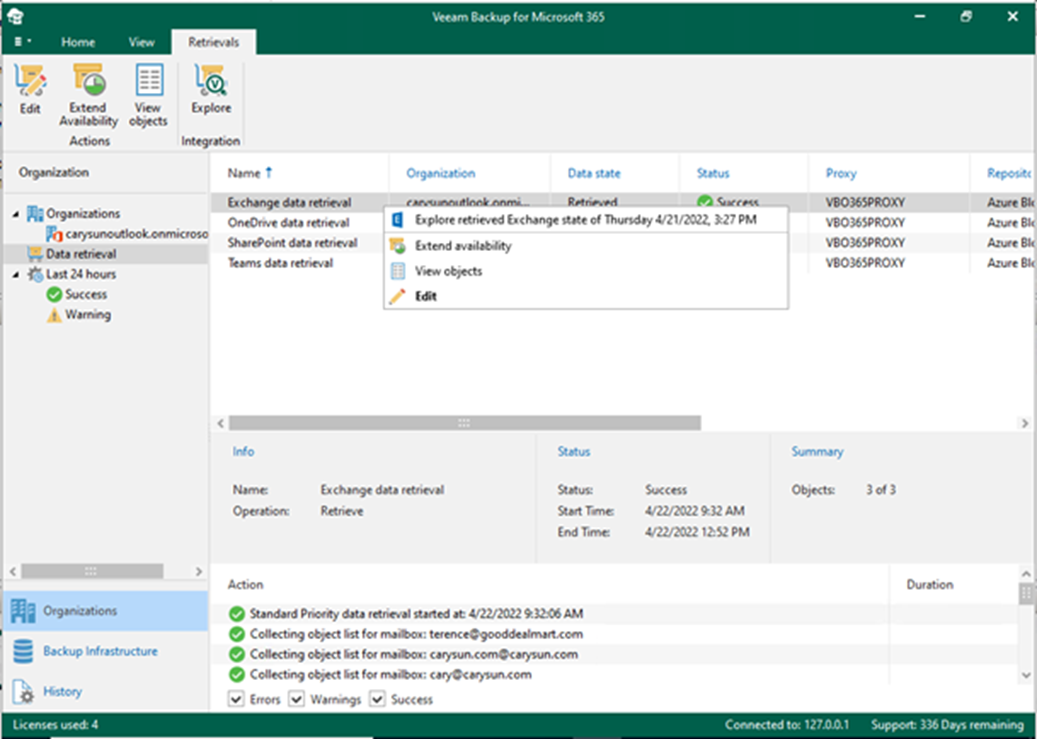Select the Success filter under Last 24 hours

click(x=86, y=295)
